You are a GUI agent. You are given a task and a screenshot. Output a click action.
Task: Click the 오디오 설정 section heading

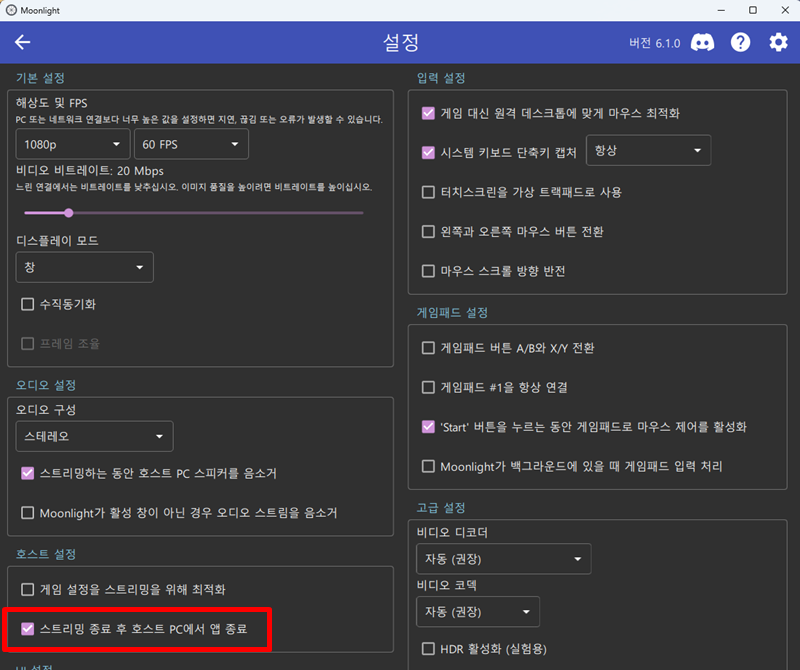46,385
